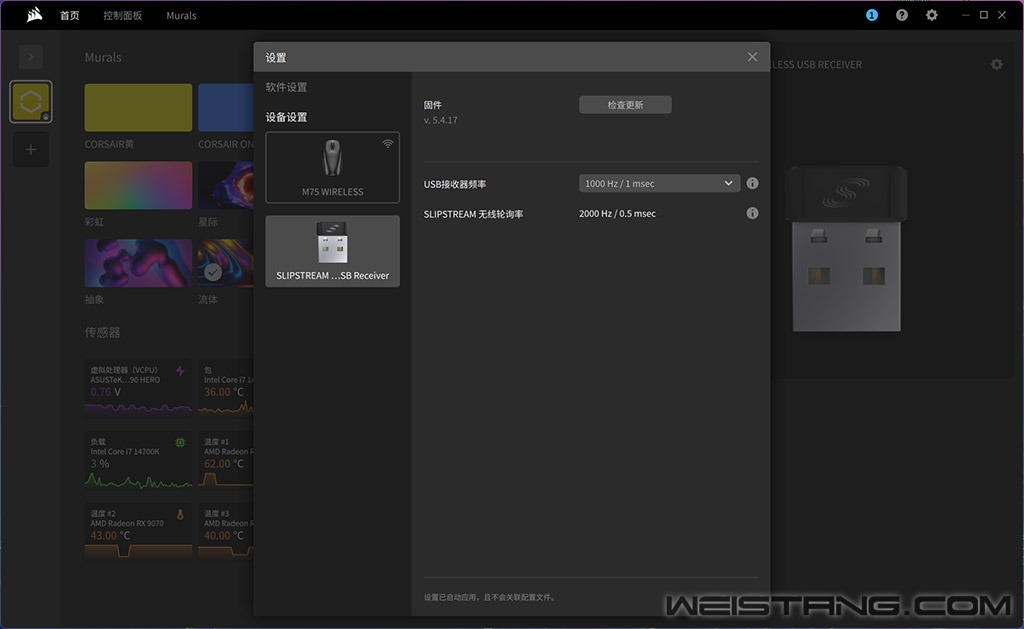1024x629 pixels.
Task: Select 设备设置 section in settings
Action: click(x=286, y=117)
